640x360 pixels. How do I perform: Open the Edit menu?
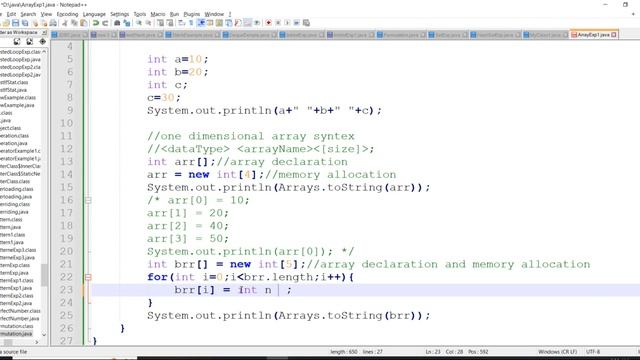[11, 14]
